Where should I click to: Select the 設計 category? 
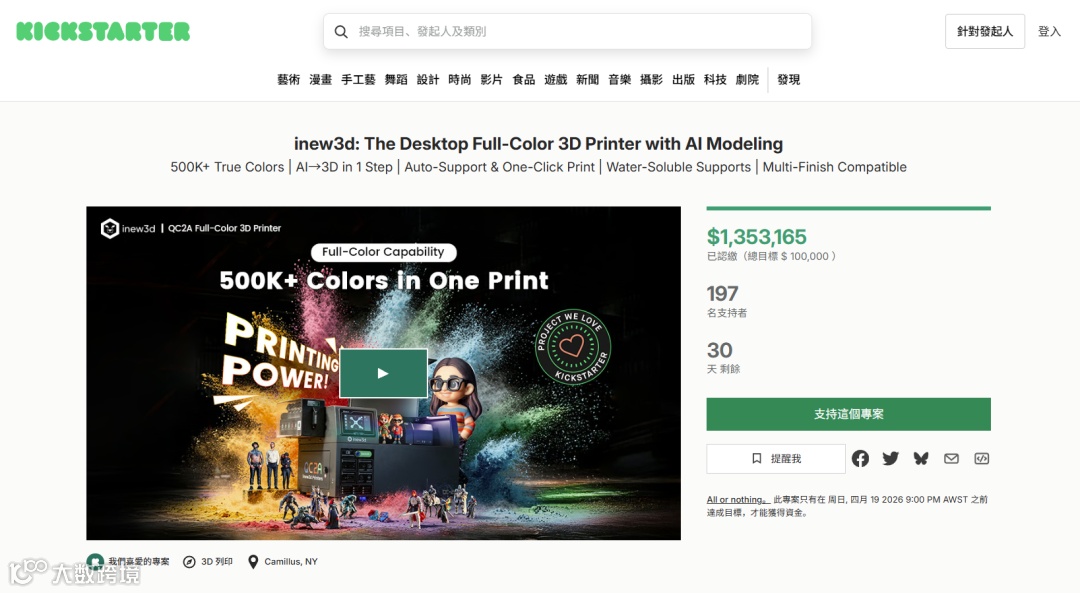(428, 80)
